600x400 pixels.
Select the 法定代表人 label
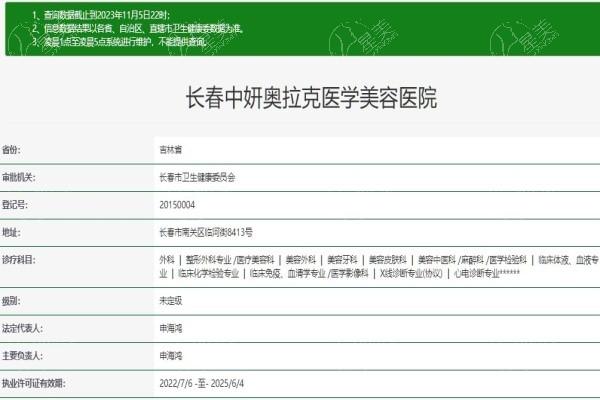pos(22,328)
